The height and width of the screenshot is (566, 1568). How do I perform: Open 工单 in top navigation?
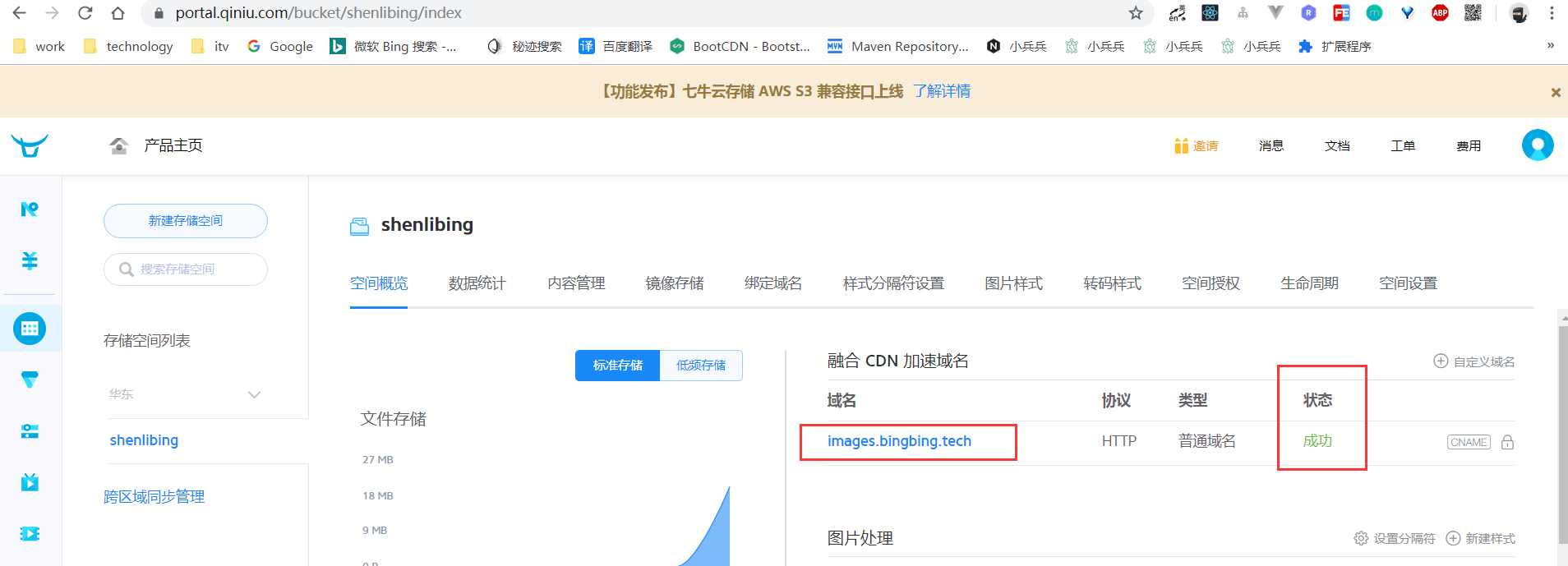(x=1403, y=145)
